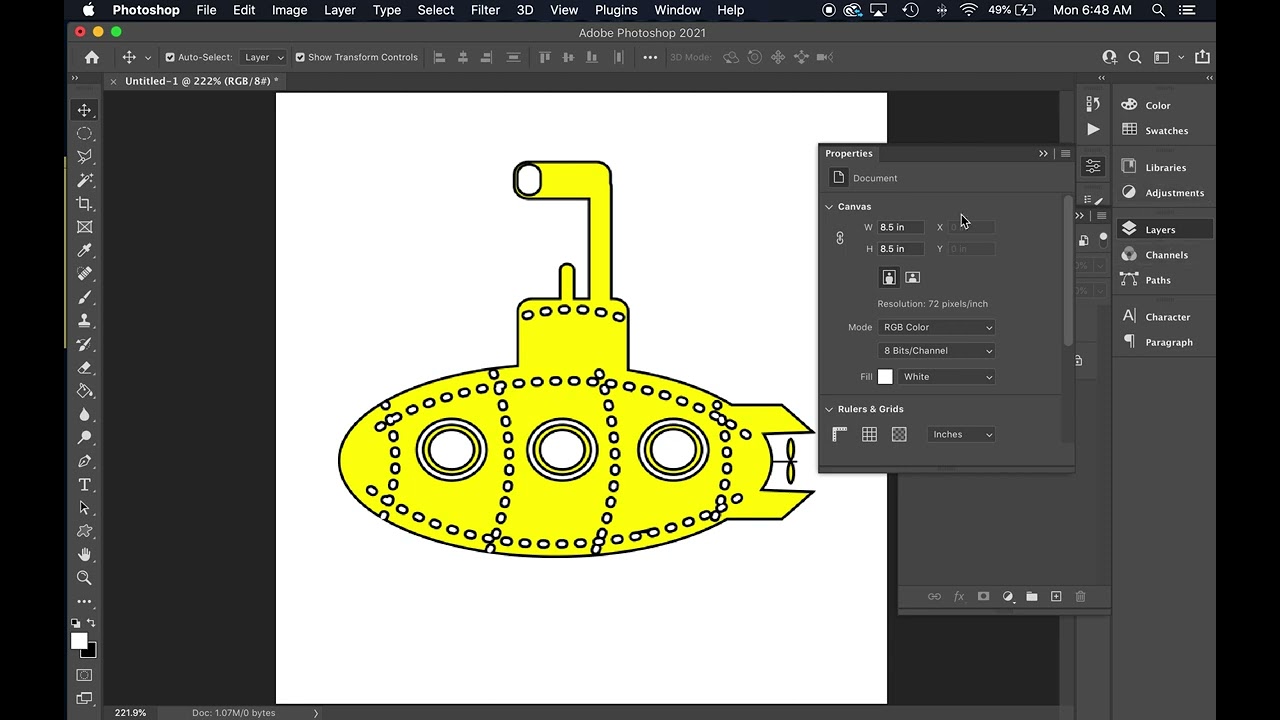
Task: Collapse the Rulers & Grids section
Action: pyautogui.click(x=829, y=409)
